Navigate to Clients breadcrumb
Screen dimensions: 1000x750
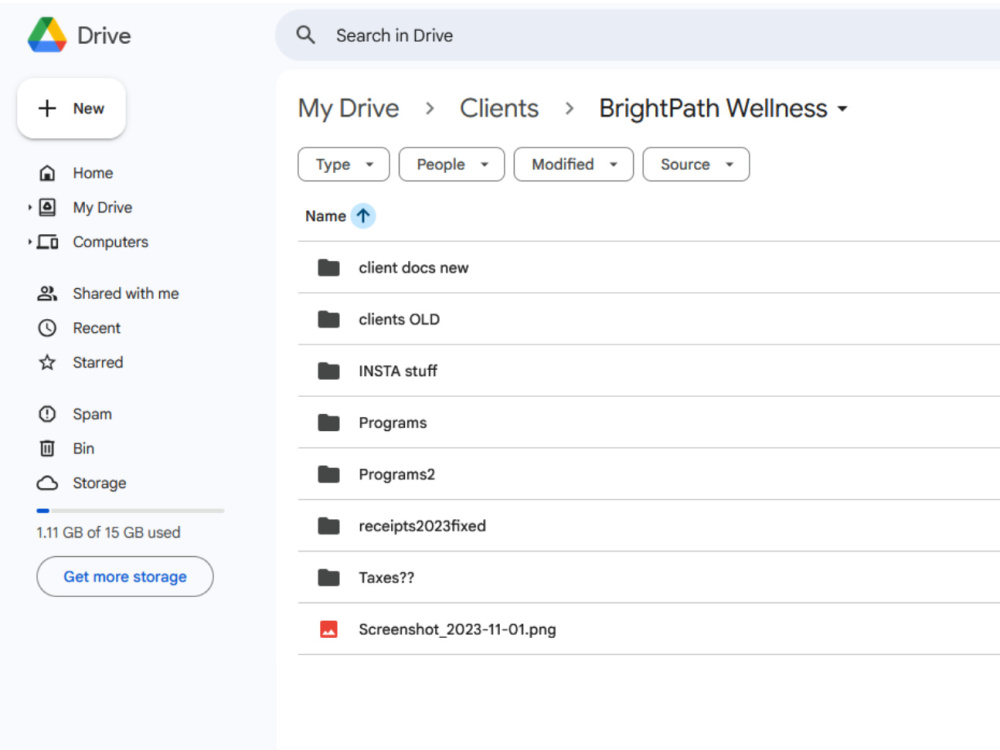(499, 108)
